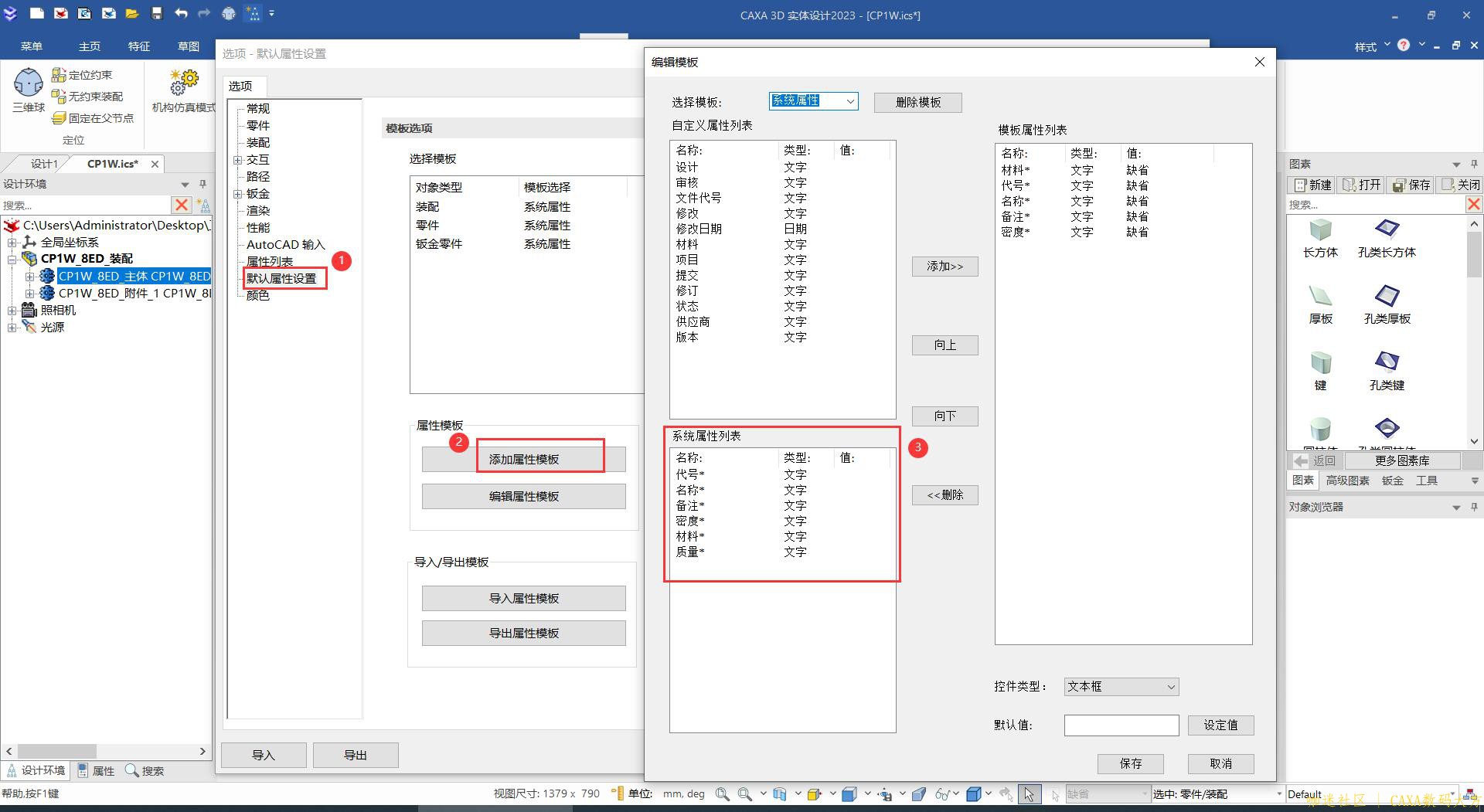Click the 三维球 (3D ball) tool icon

tap(29, 83)
